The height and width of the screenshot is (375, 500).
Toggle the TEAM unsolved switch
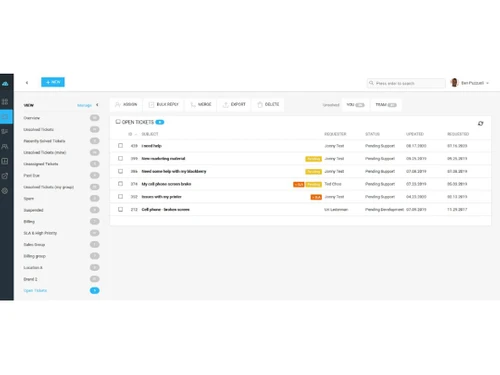392,105
